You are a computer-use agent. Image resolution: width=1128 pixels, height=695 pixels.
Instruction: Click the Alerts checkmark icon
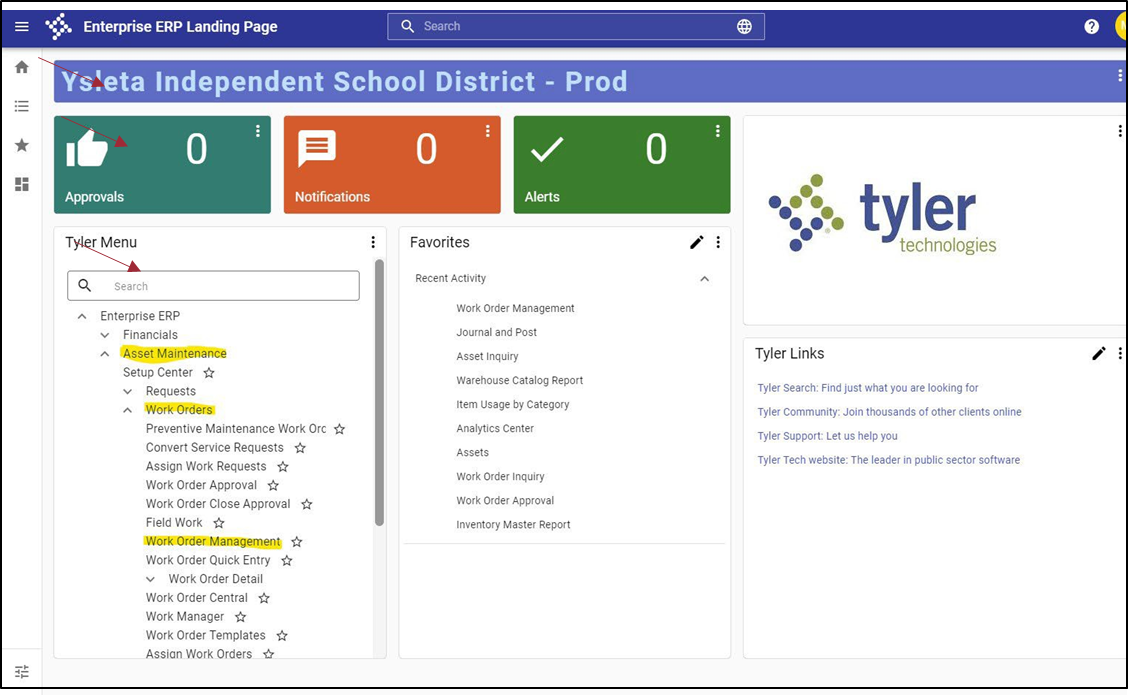547,150
